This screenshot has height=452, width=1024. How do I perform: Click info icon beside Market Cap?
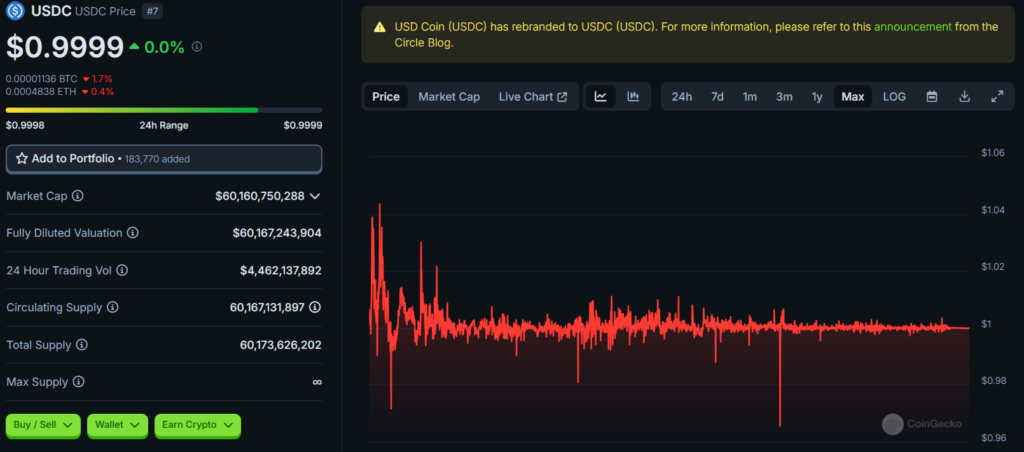click(78, 196)
